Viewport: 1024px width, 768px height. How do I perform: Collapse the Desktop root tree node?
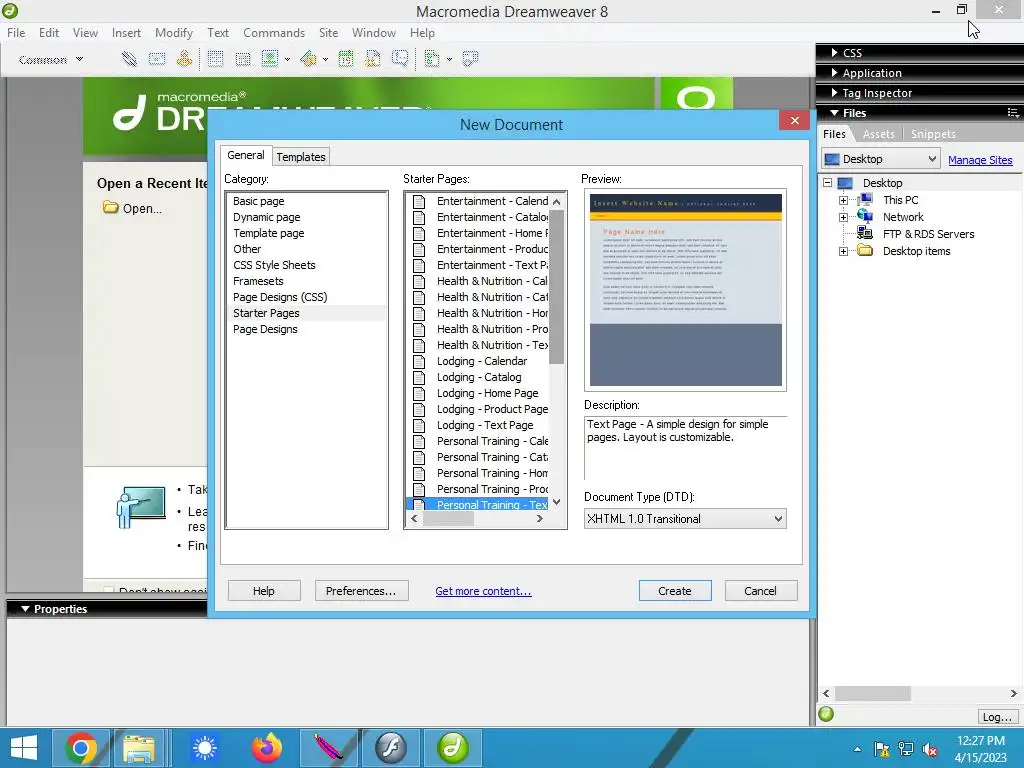(827, 183)
